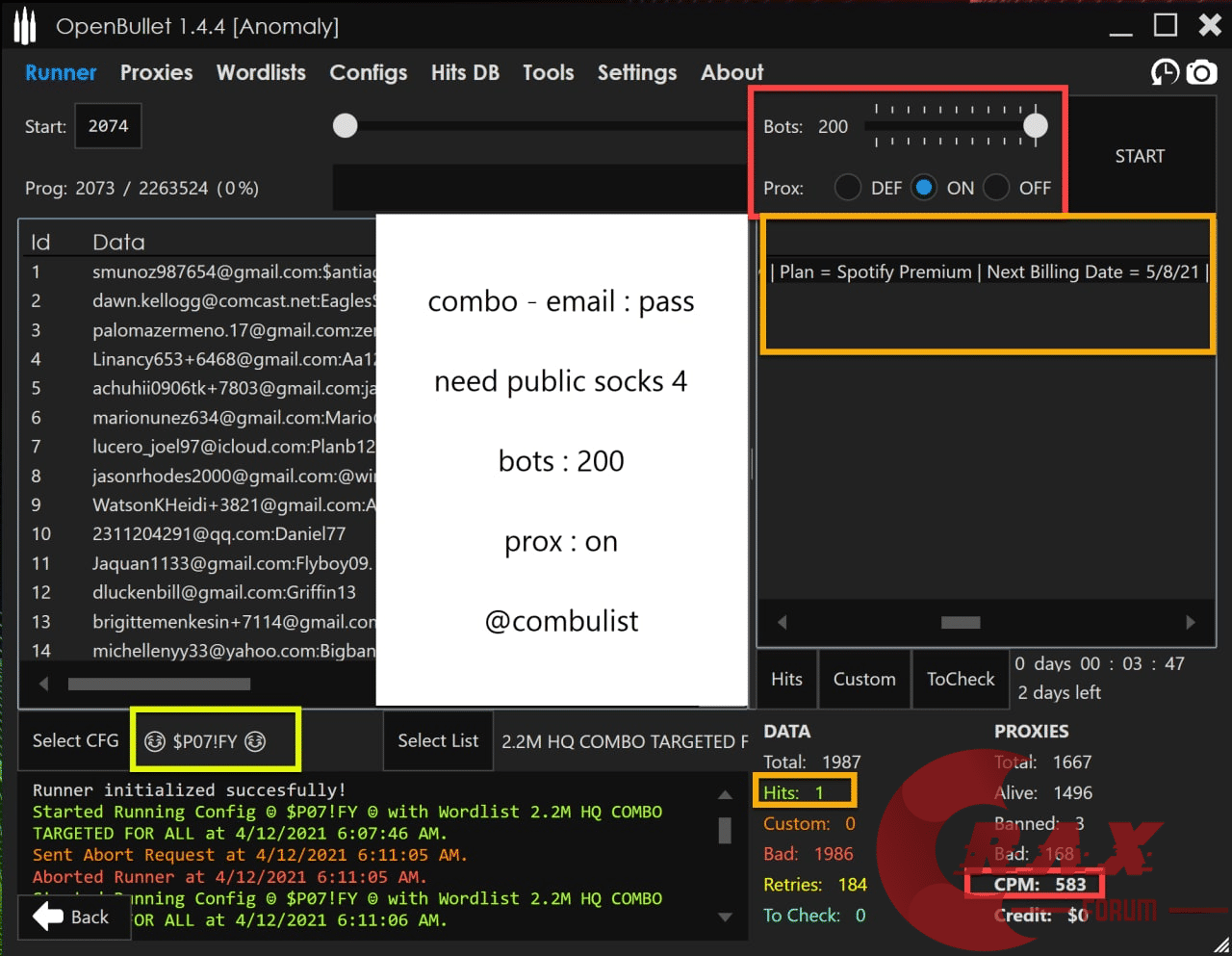Click the start position slider handle
The image size is (1232, 956).
pyautogui.click(x=346, y=126)
